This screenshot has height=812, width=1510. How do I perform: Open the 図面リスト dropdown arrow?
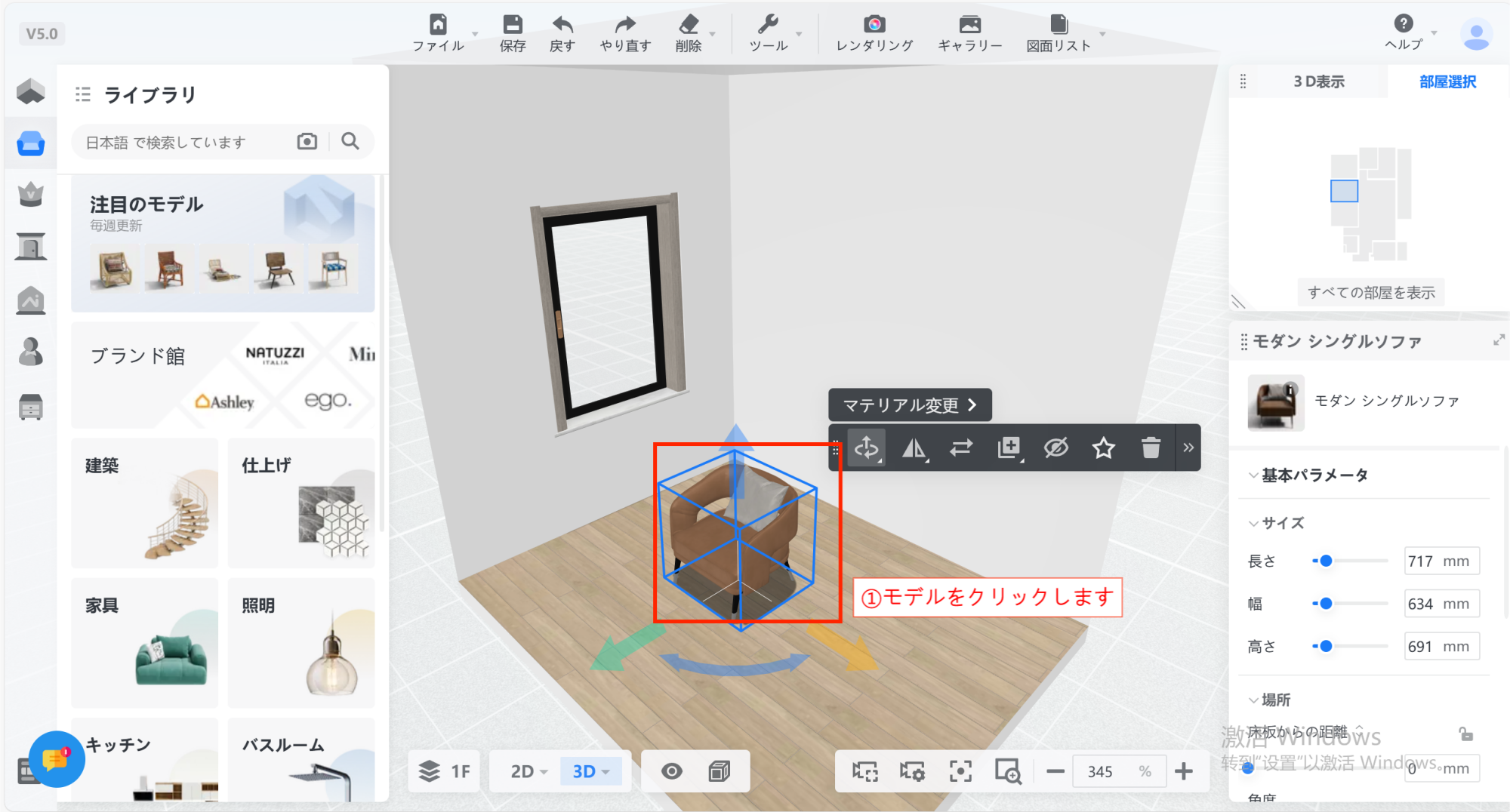1102,34
